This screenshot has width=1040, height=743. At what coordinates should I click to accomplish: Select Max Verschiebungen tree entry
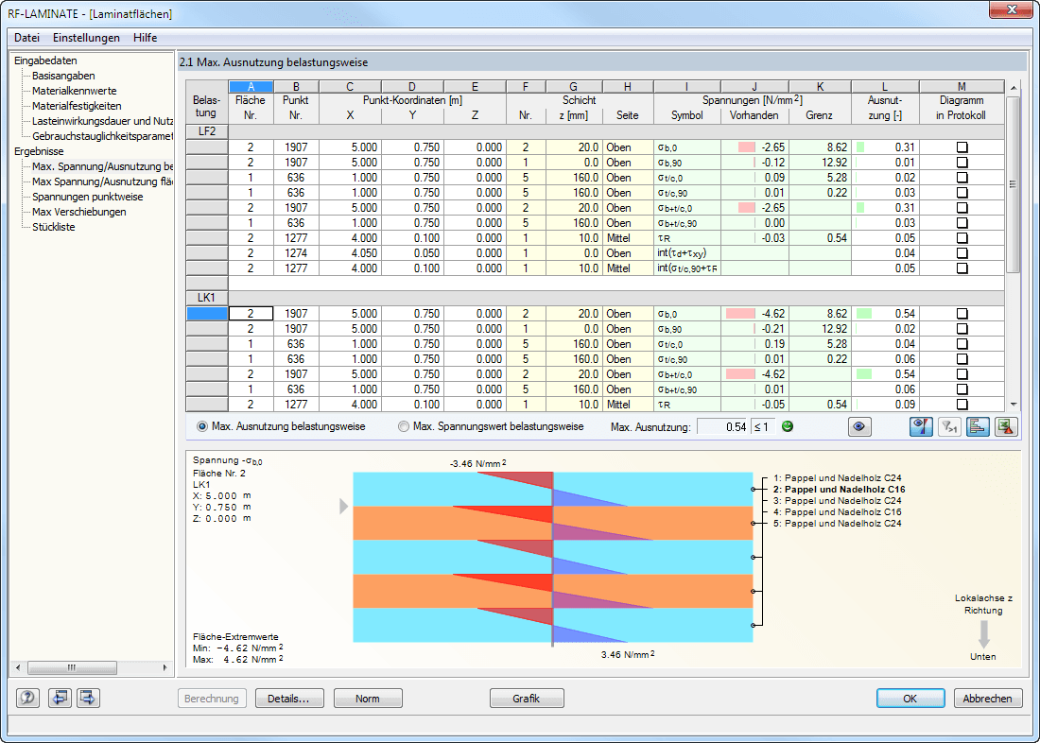point(79,212)
